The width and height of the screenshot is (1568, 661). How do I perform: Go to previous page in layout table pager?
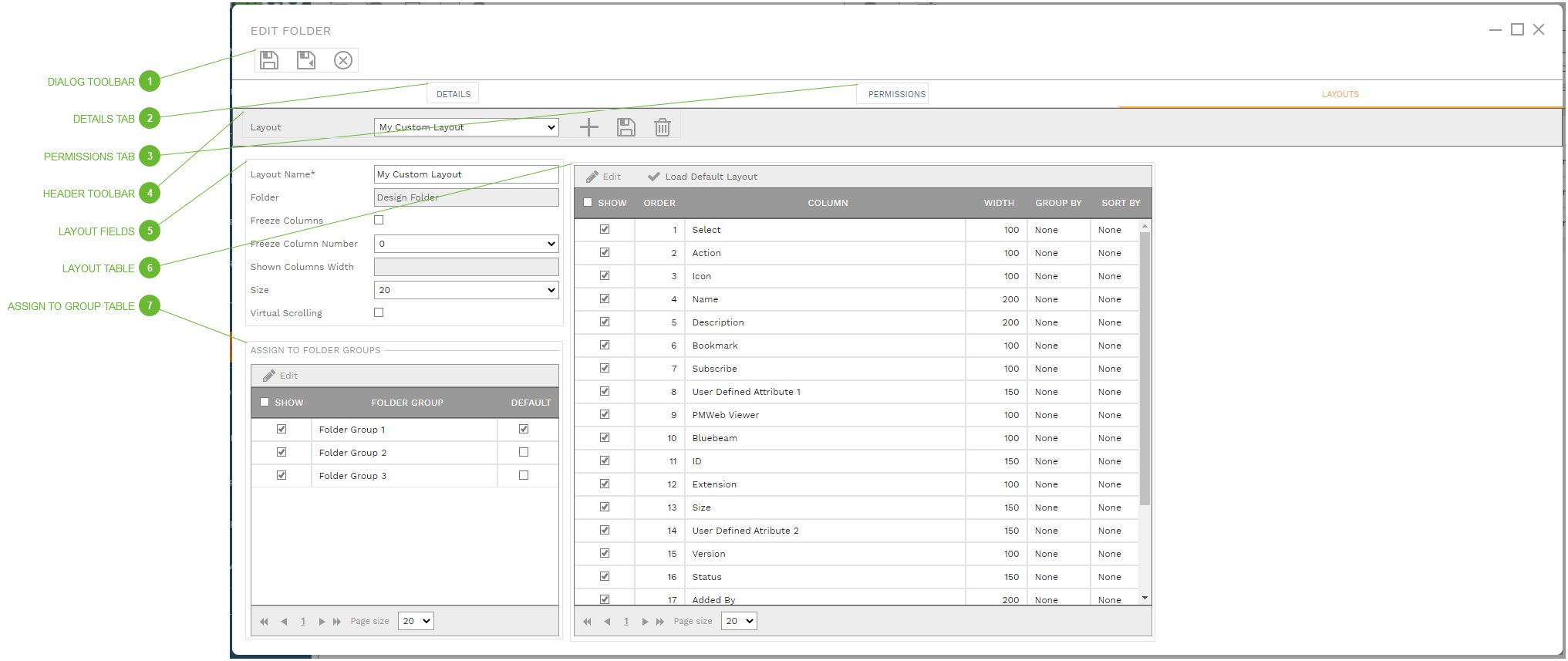[x=607, y=622]
